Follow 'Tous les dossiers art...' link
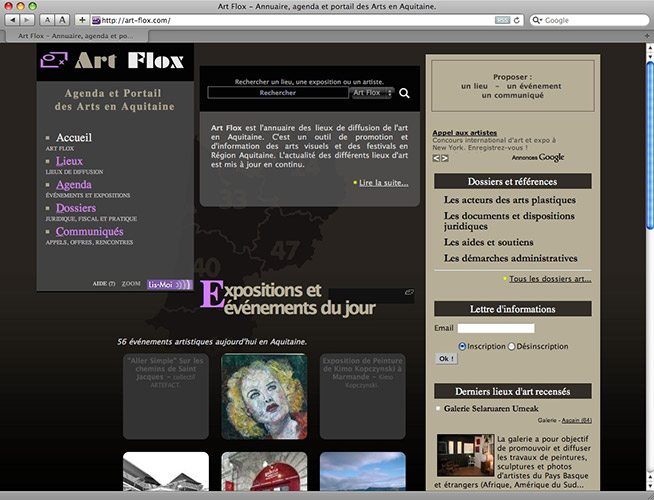The image size is (654, 500). tap(550, 279)
